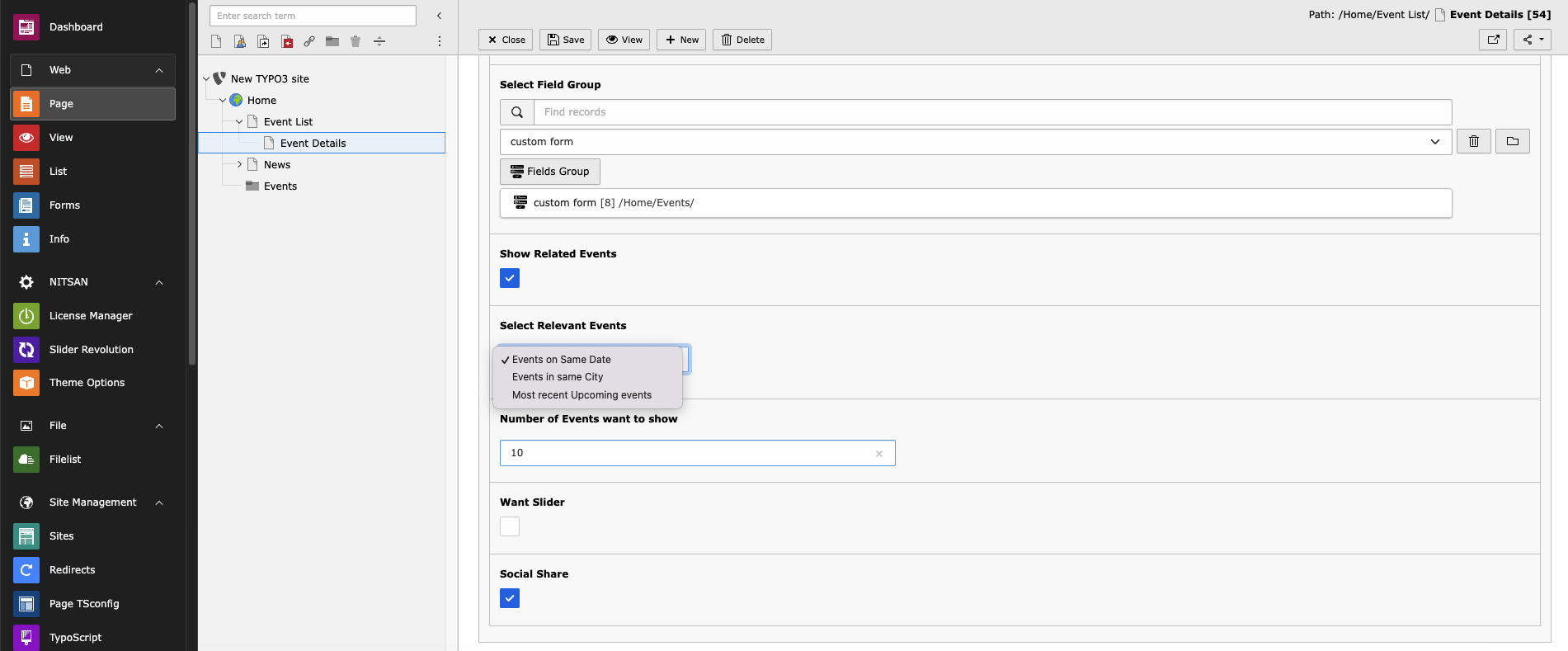The height and width of the screenshot is (651, 1568).
Task: Open the Filelist module
Action: tap(92, 459)
